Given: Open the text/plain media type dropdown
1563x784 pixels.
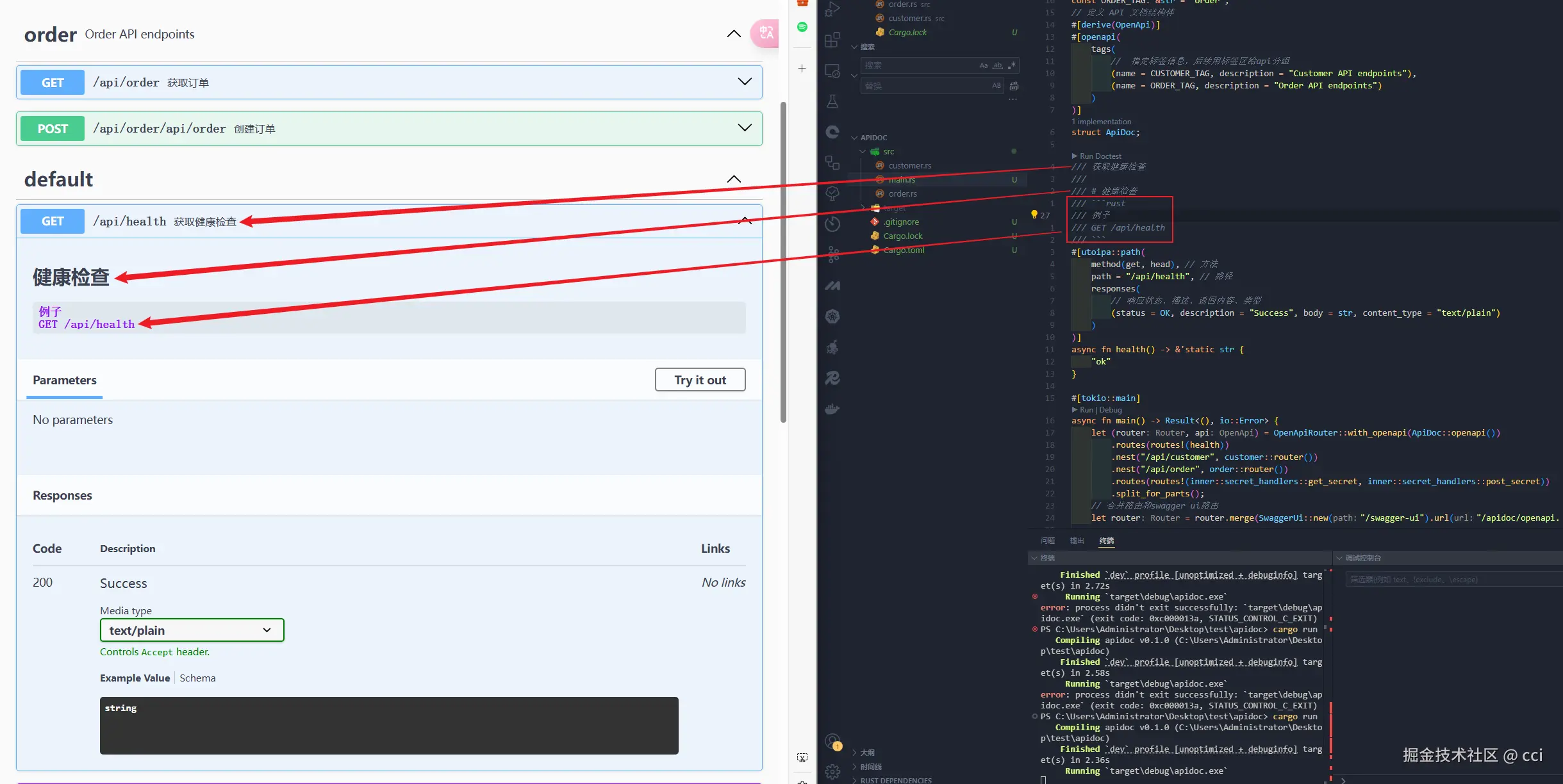Looking at the screenshot, I should [x=192, y=630].
